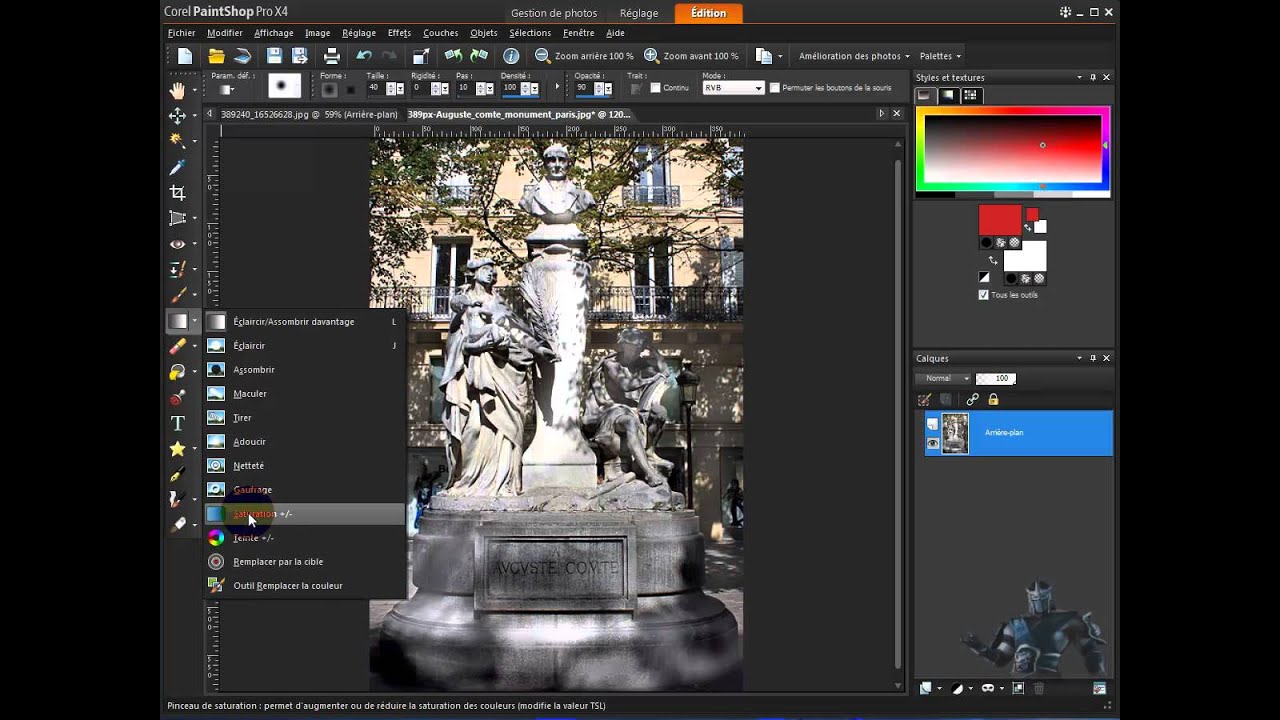The height and width of the screenshot is (720, 1280).
Task: Click the Opacité value field
Action: (x=584, y=88)
